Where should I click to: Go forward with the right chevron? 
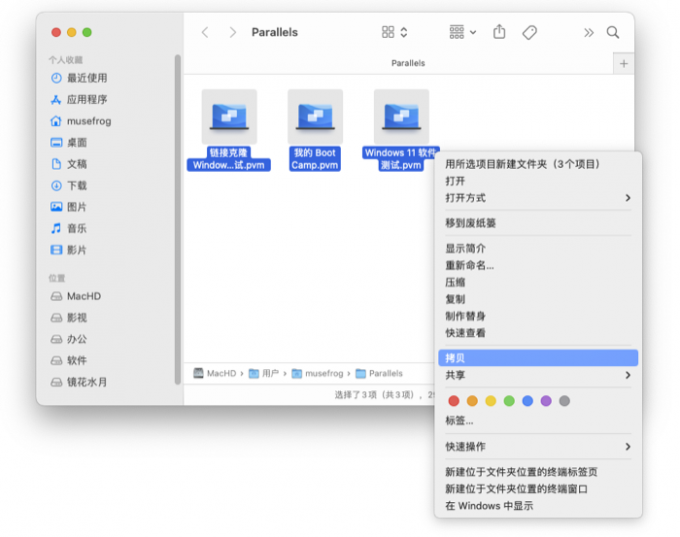pyautogui.click(x=233, y=32)
